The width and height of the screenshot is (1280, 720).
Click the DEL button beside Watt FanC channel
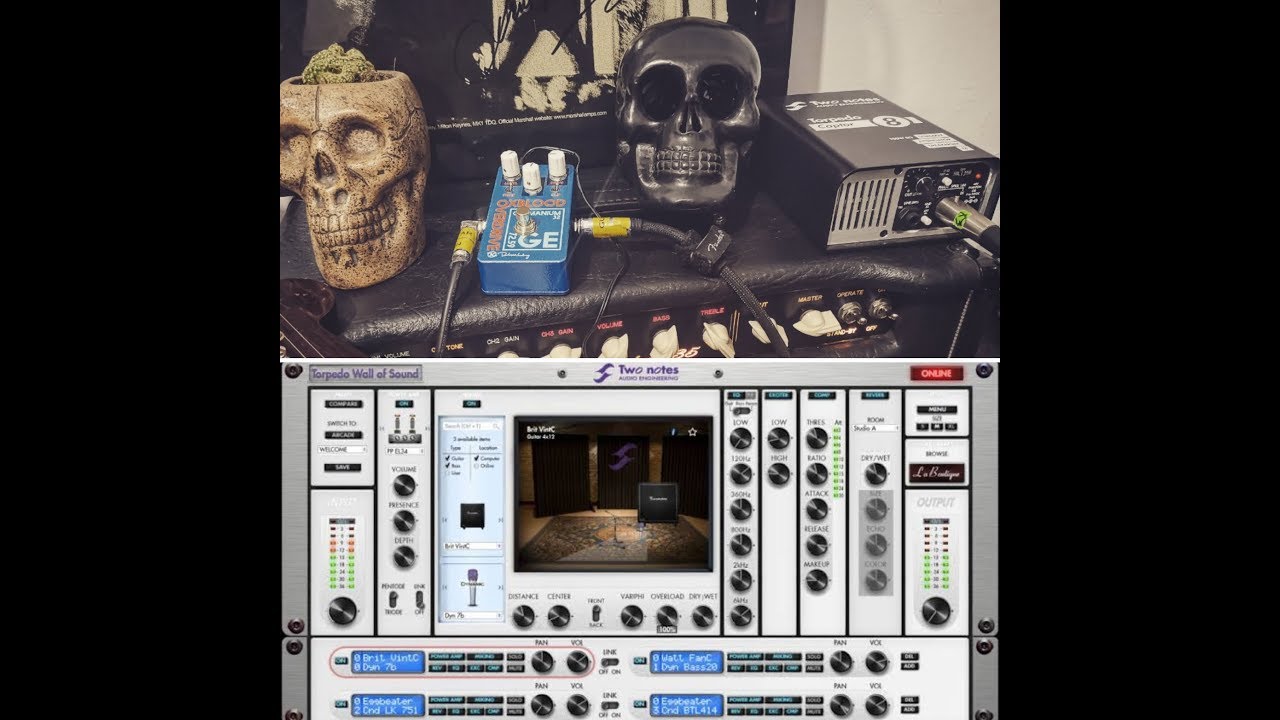(x=910, y=657)
